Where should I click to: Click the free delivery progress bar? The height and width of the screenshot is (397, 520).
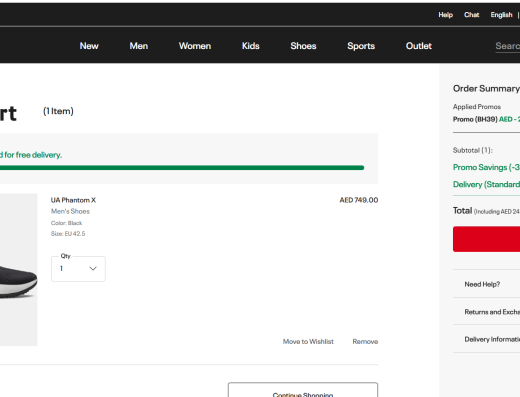coord(182,168)
